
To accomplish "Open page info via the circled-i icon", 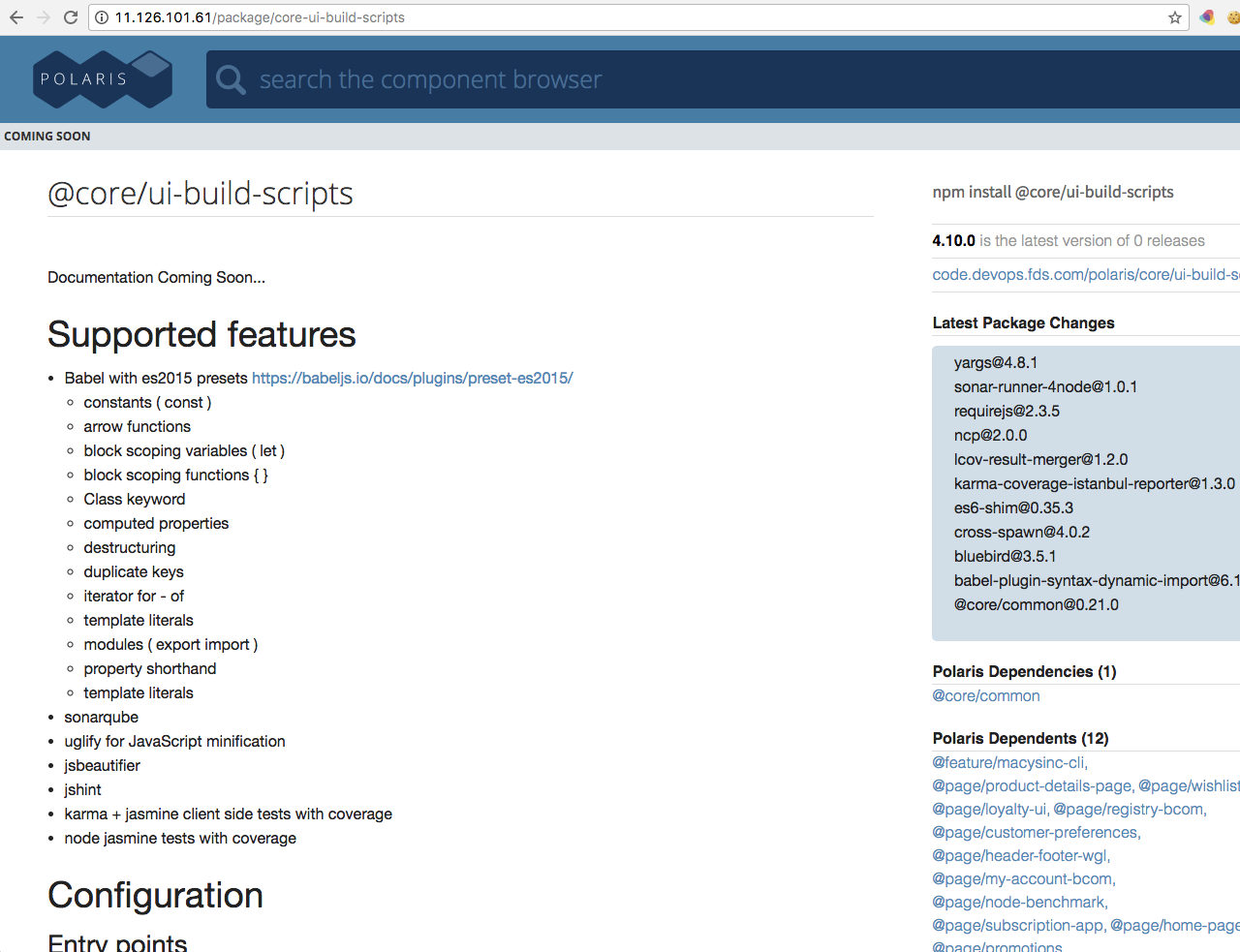I will (x=103, y=16).
